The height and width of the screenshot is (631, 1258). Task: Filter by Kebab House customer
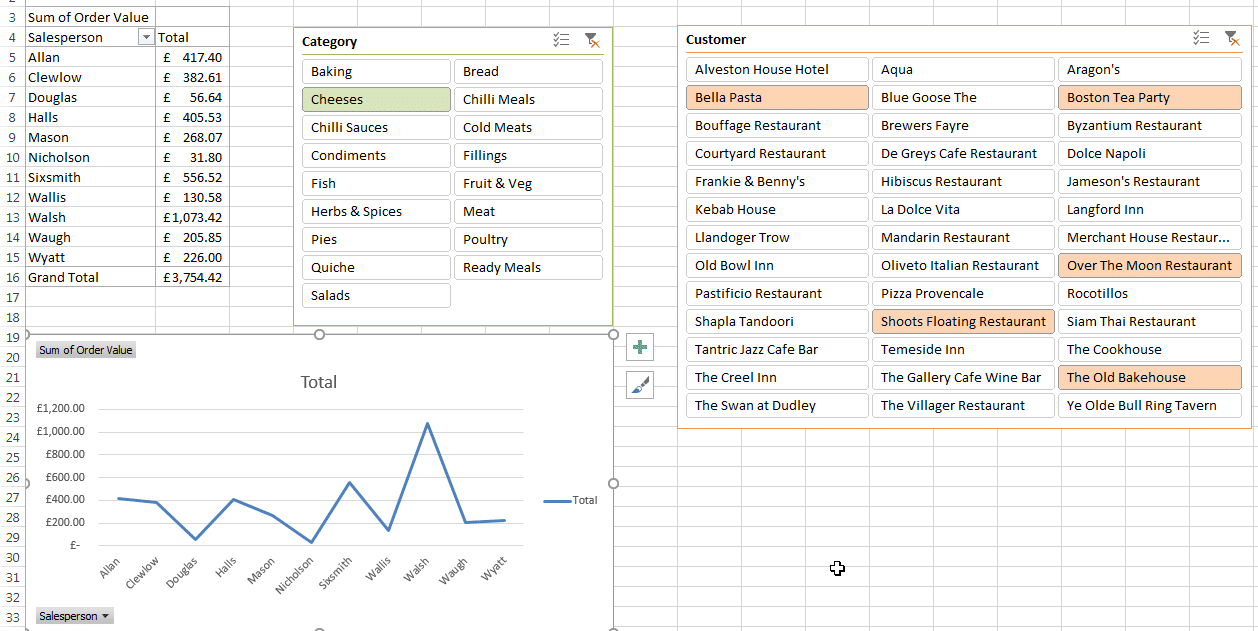[x=777, y=209]
